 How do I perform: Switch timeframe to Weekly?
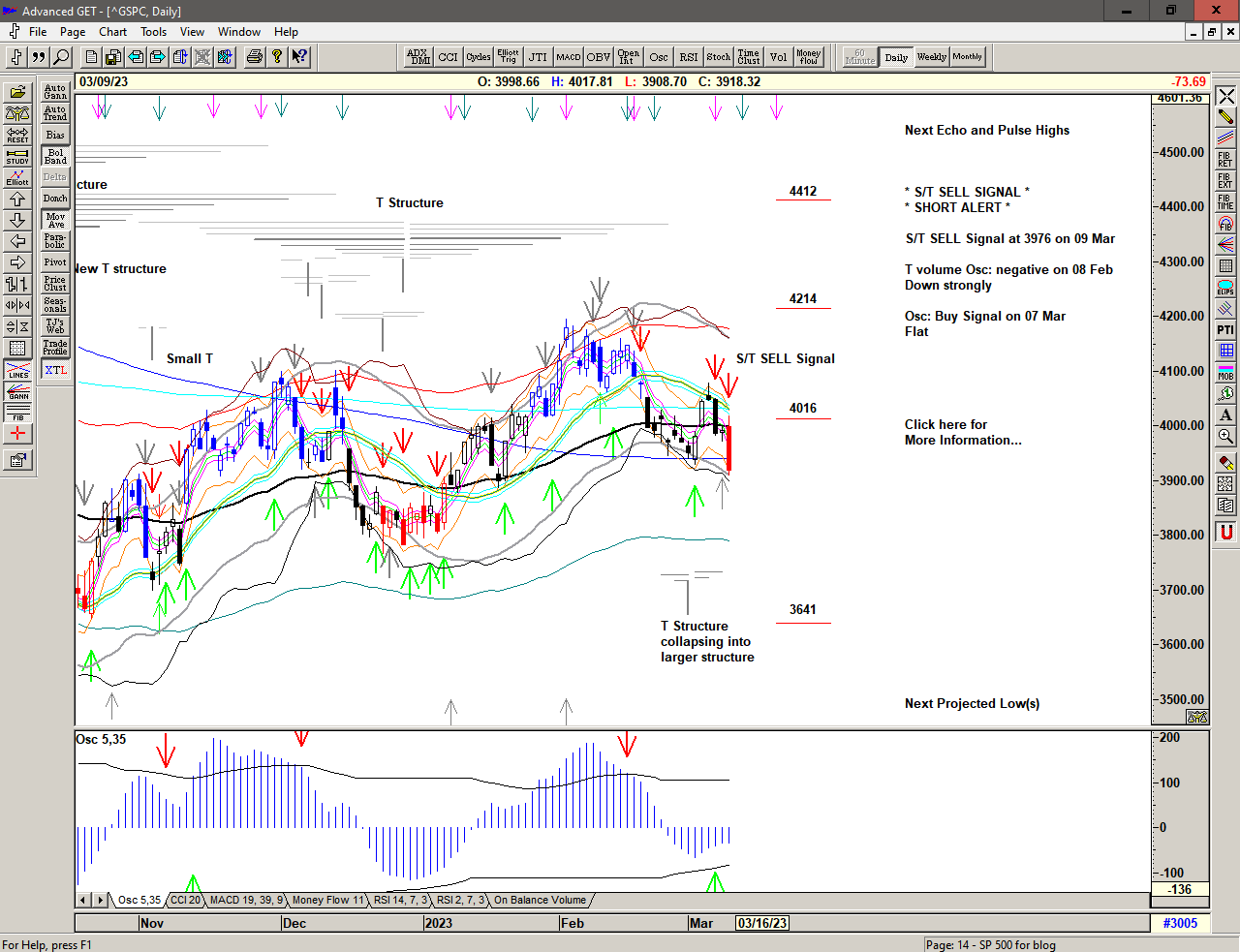pos(931,57)
